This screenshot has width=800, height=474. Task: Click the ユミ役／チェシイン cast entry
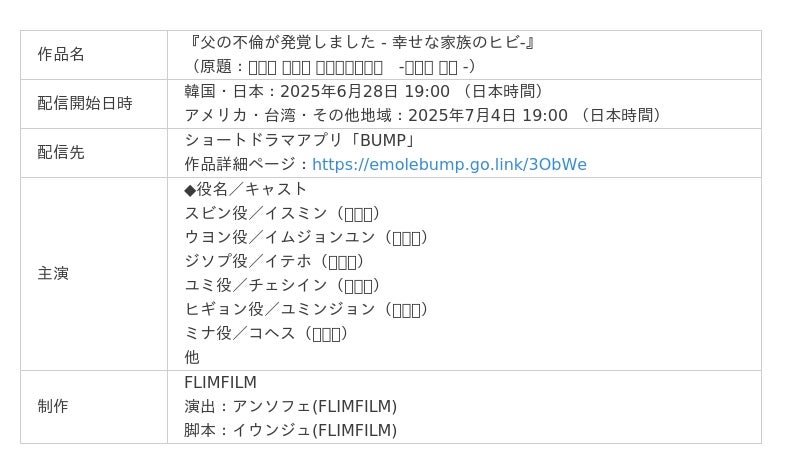tap(282, 285)
